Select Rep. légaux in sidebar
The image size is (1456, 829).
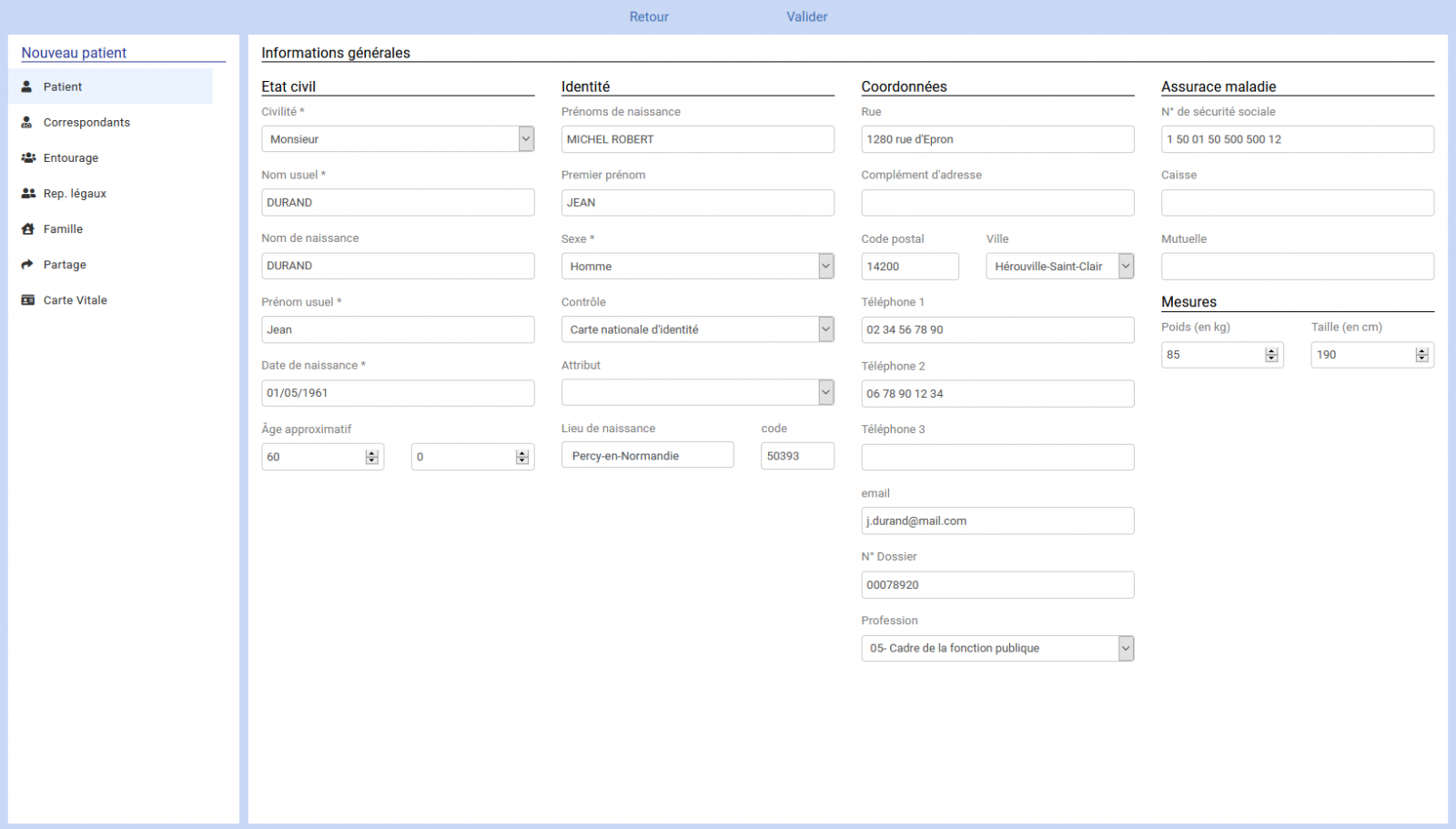coord(111,193)
